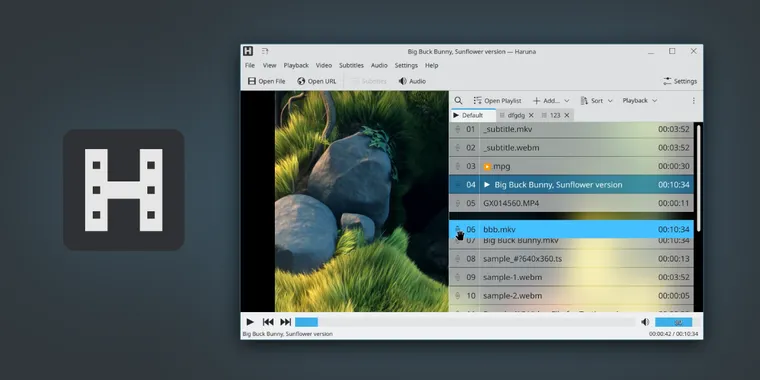The height and width of the screenshot is (380, 760).
Task: Click the 00:00:42 / 00:10:34 time label
Action: [674, 334]
